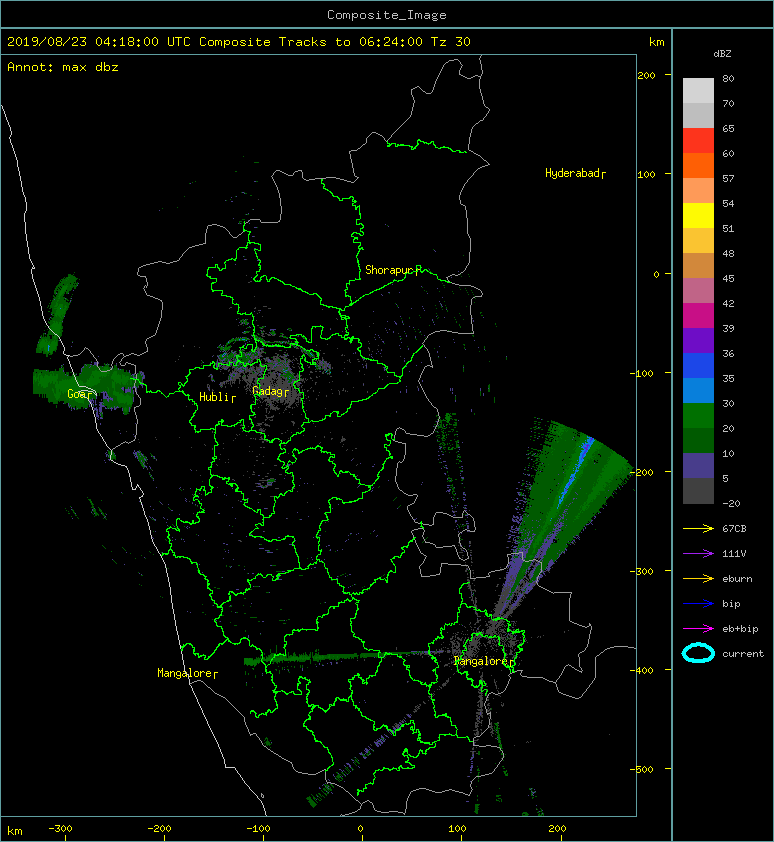Screen dimensions: 774x842
Task: Click the purple 111V arrow legend icon
Action: (x=698, y=553)
